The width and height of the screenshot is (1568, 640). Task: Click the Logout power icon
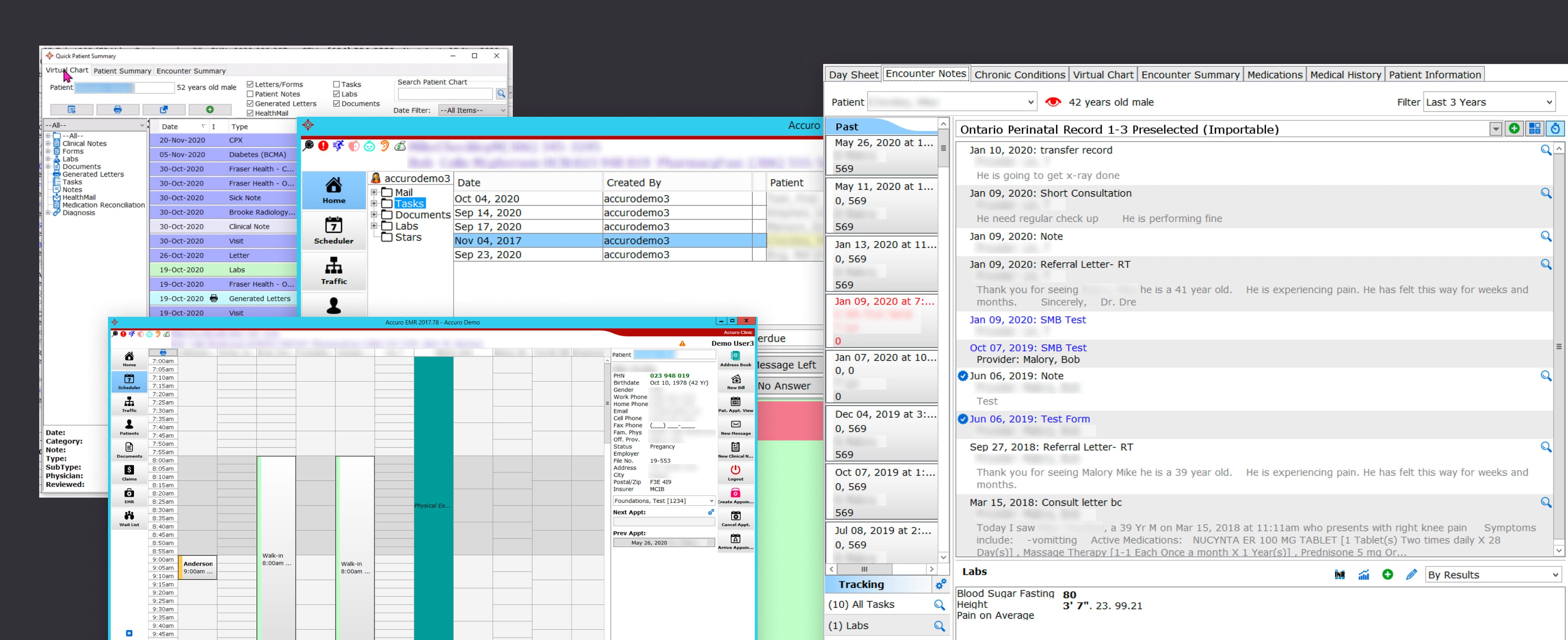click(x=735, y=472)
